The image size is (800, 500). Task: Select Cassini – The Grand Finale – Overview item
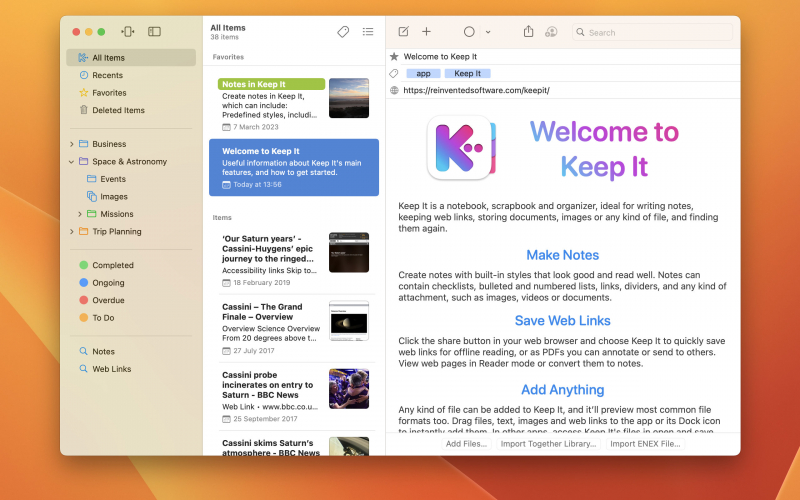click(294, 328)
